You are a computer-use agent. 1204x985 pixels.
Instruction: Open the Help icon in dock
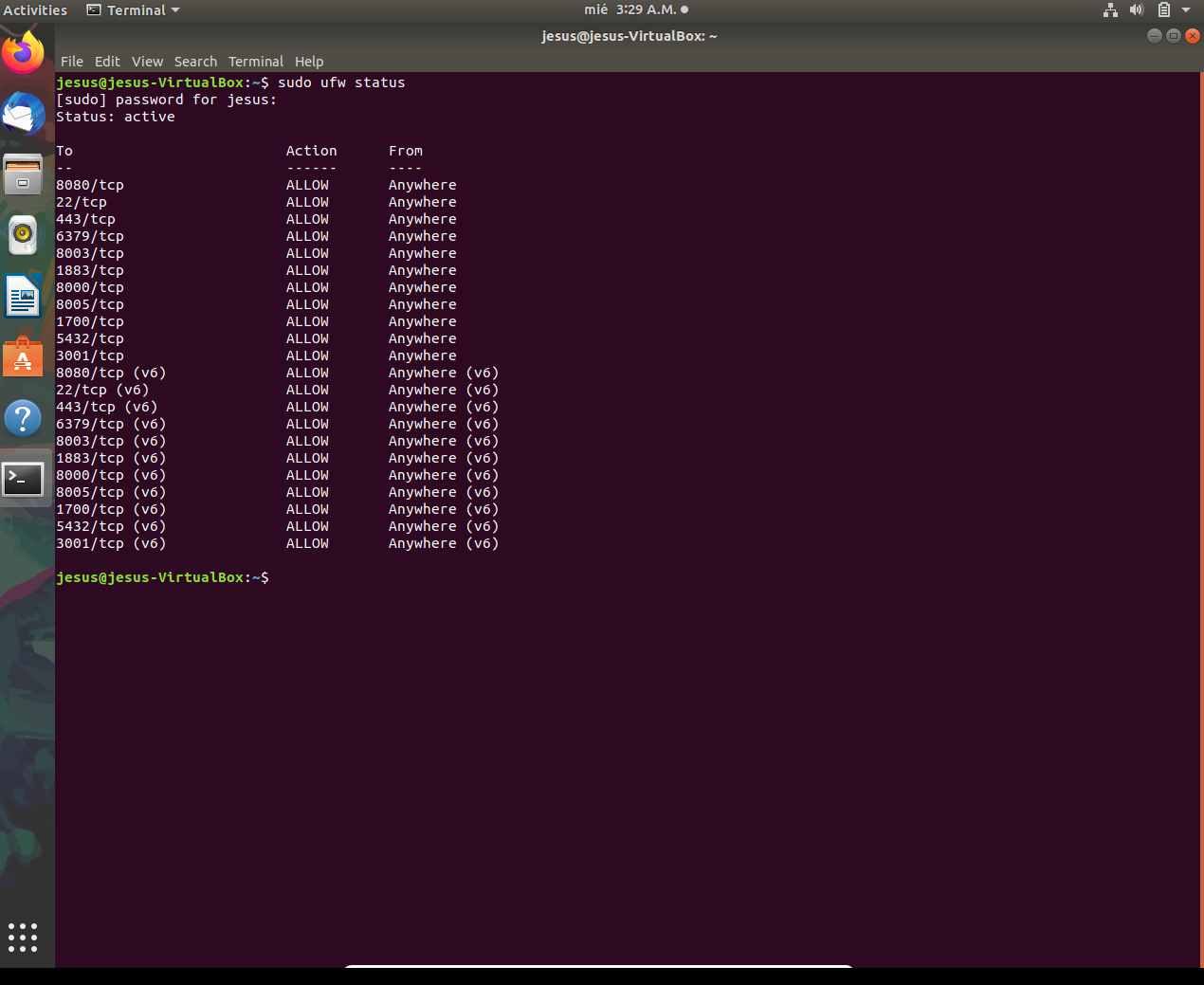pos(24,418)
